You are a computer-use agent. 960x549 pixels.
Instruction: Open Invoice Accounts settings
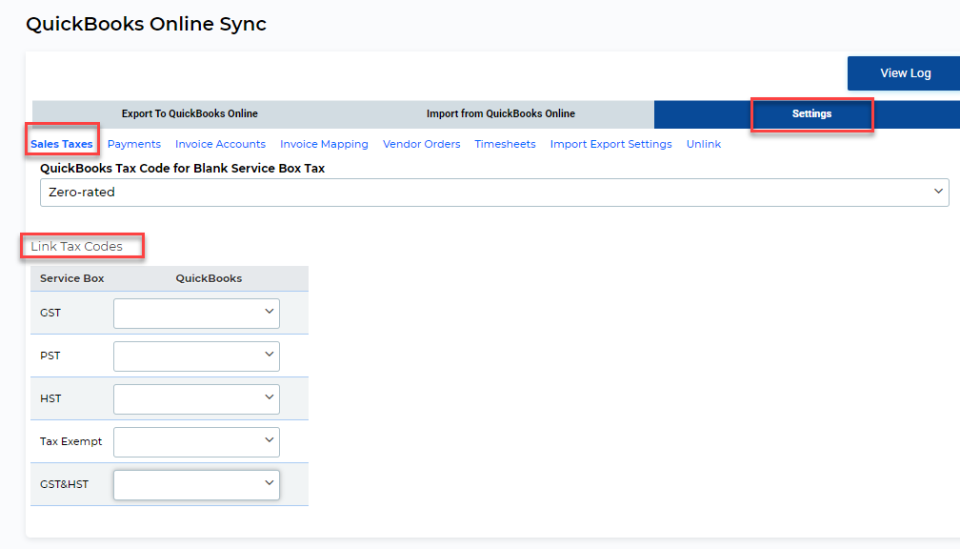pyautogui.click(x=220, y=144)
